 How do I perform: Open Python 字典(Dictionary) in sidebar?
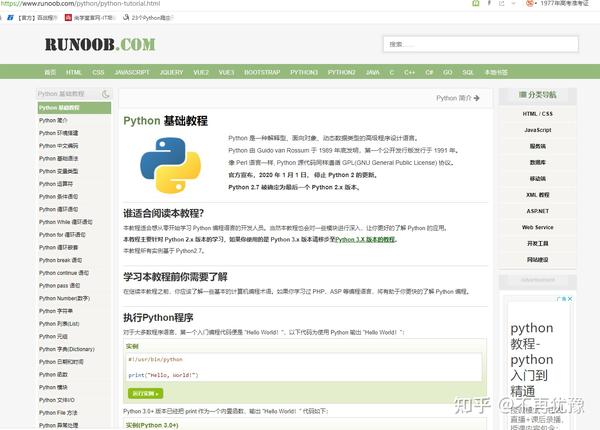pos(67,349)
